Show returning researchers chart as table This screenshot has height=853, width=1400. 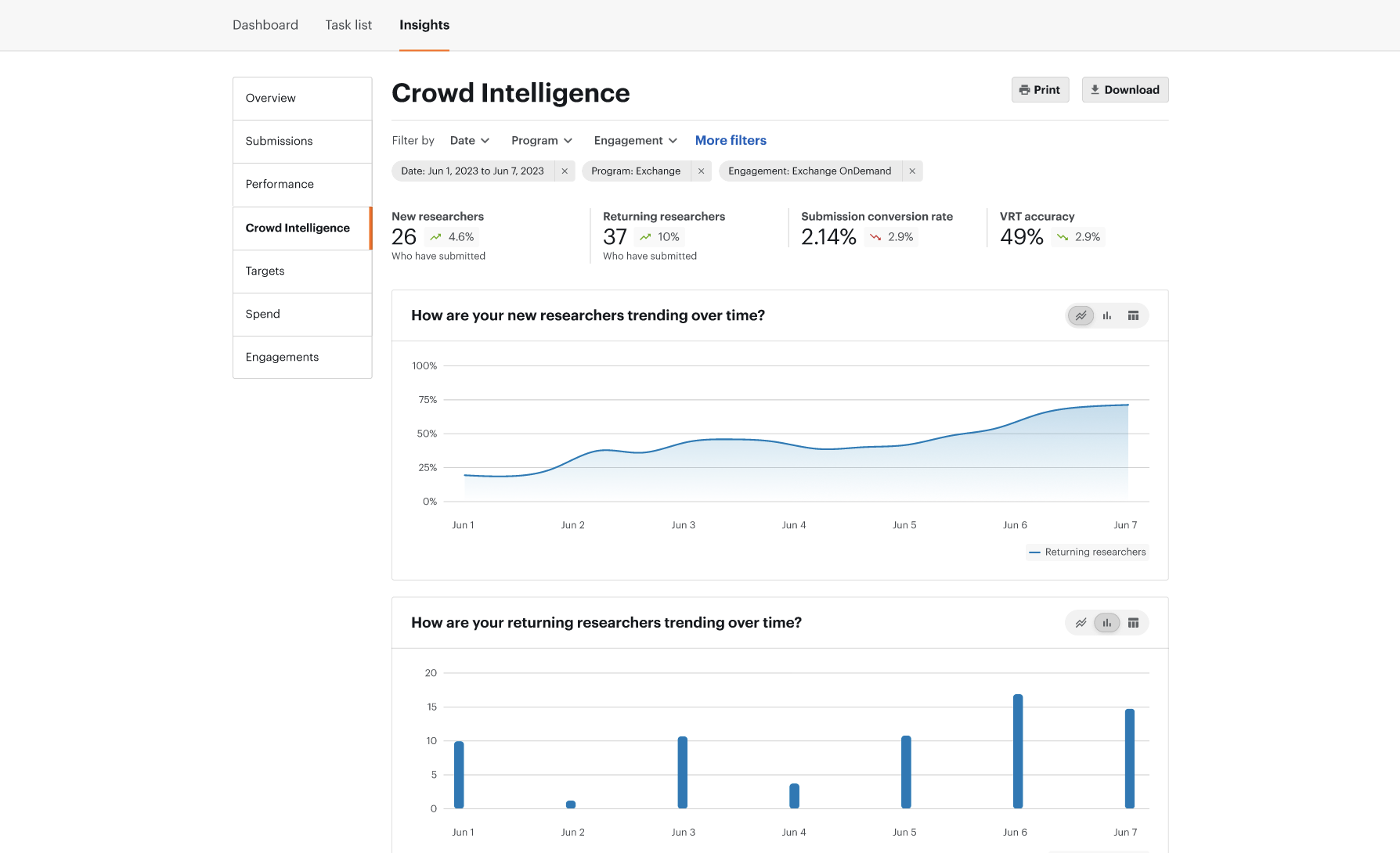pos(1133,623)
